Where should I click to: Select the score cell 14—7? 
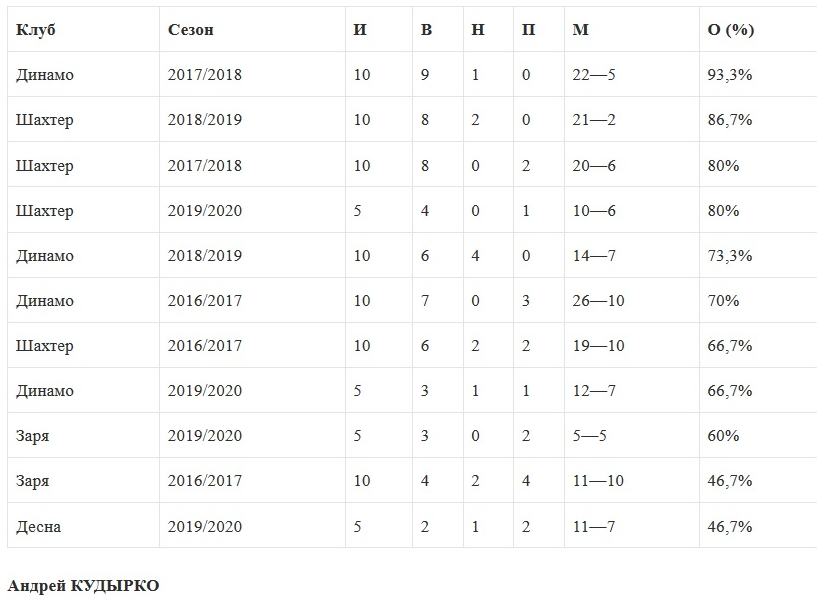594,256
